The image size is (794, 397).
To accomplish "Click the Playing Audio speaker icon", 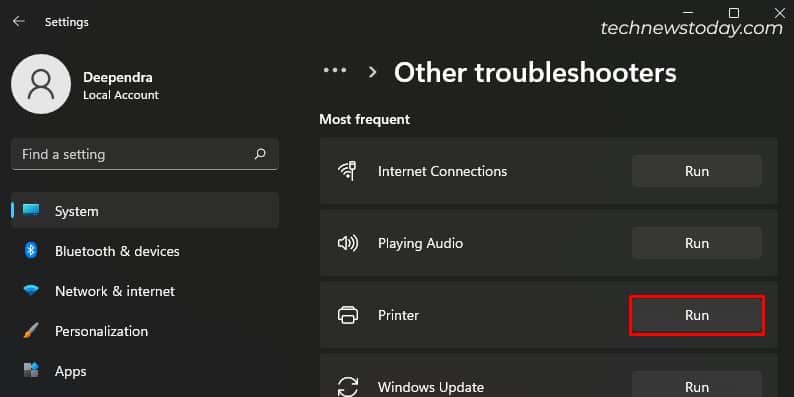I will pyautogui.click(x=348, y=243).
